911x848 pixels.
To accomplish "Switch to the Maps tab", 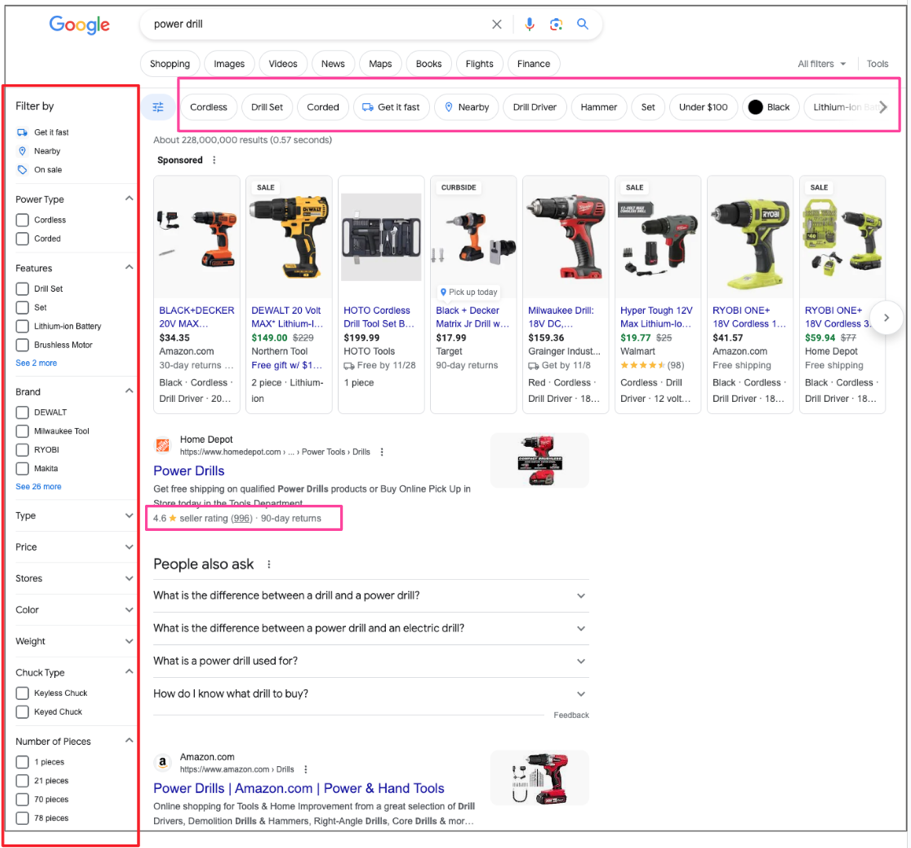I will [381, 64].
